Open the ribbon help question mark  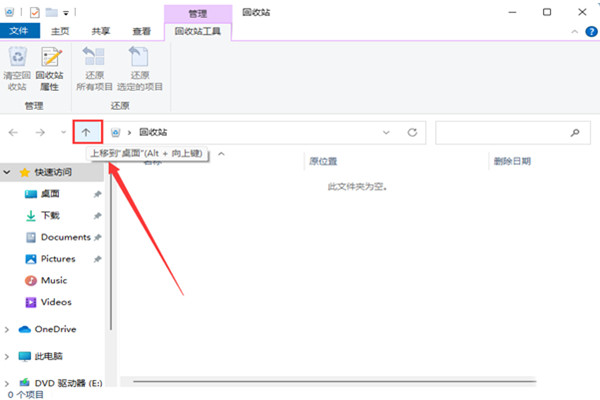(x=589, y=32)
